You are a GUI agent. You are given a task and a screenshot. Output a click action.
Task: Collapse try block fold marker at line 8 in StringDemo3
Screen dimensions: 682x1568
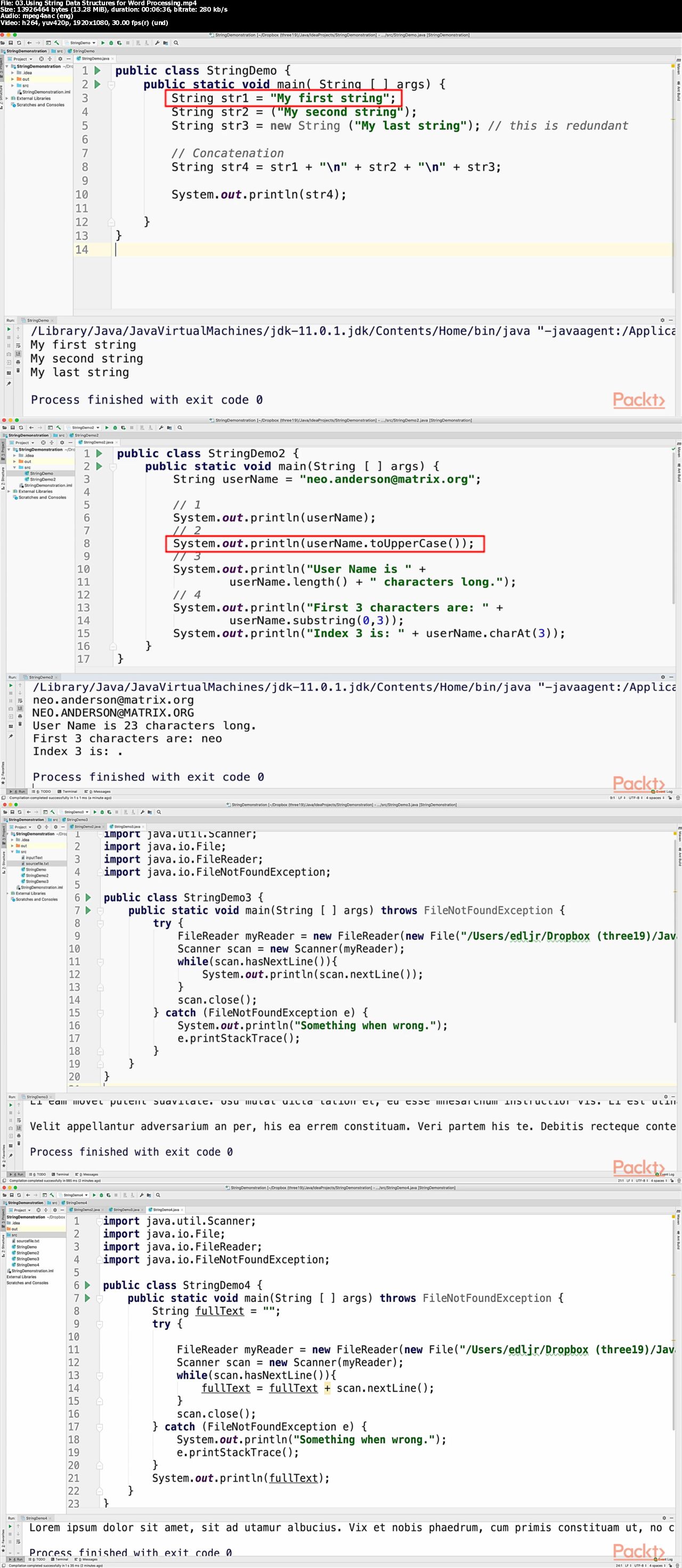(100, 923)
